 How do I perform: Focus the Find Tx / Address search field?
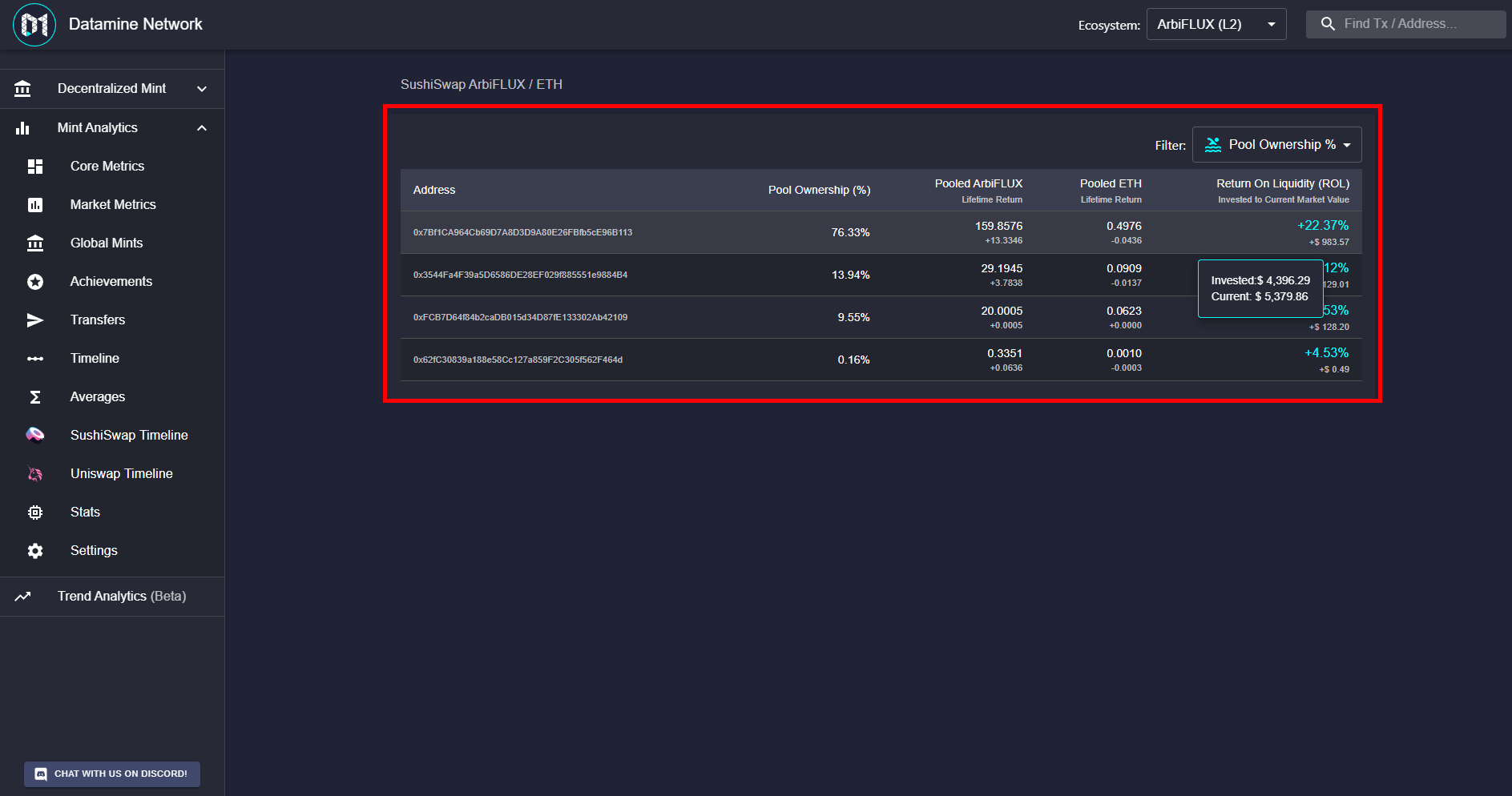point(1406,24)
